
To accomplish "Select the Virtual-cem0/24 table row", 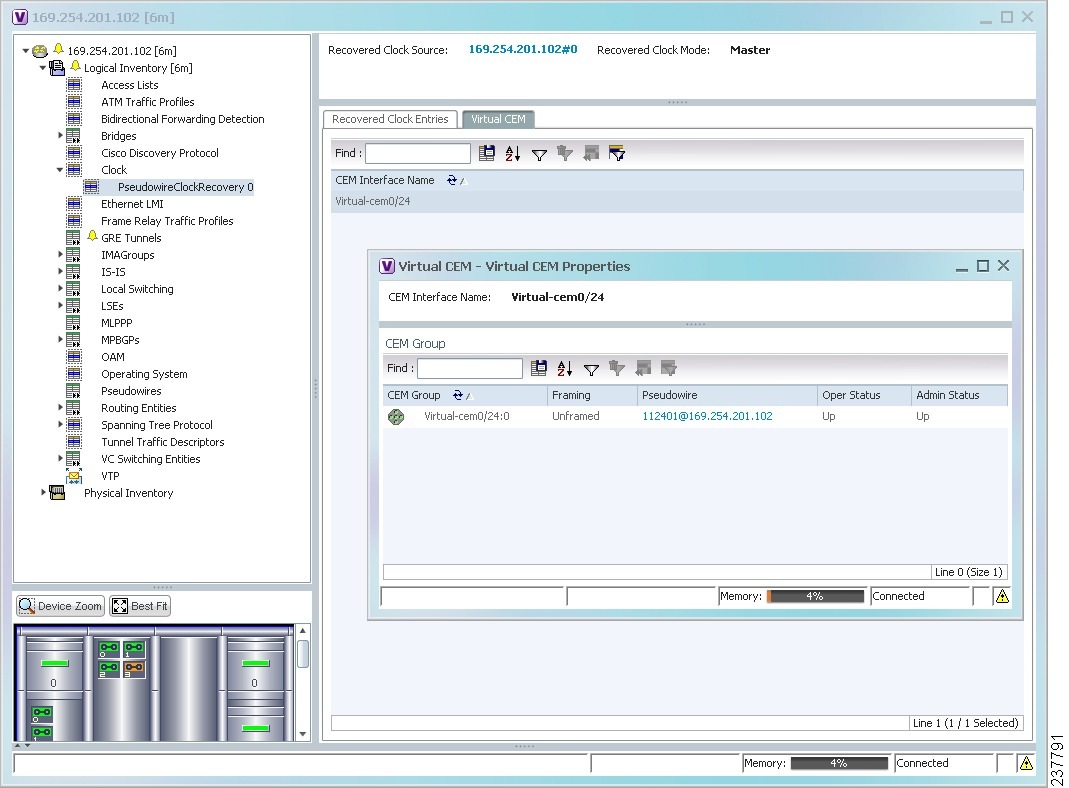I will pyautogui.click(x=677, y=202).
